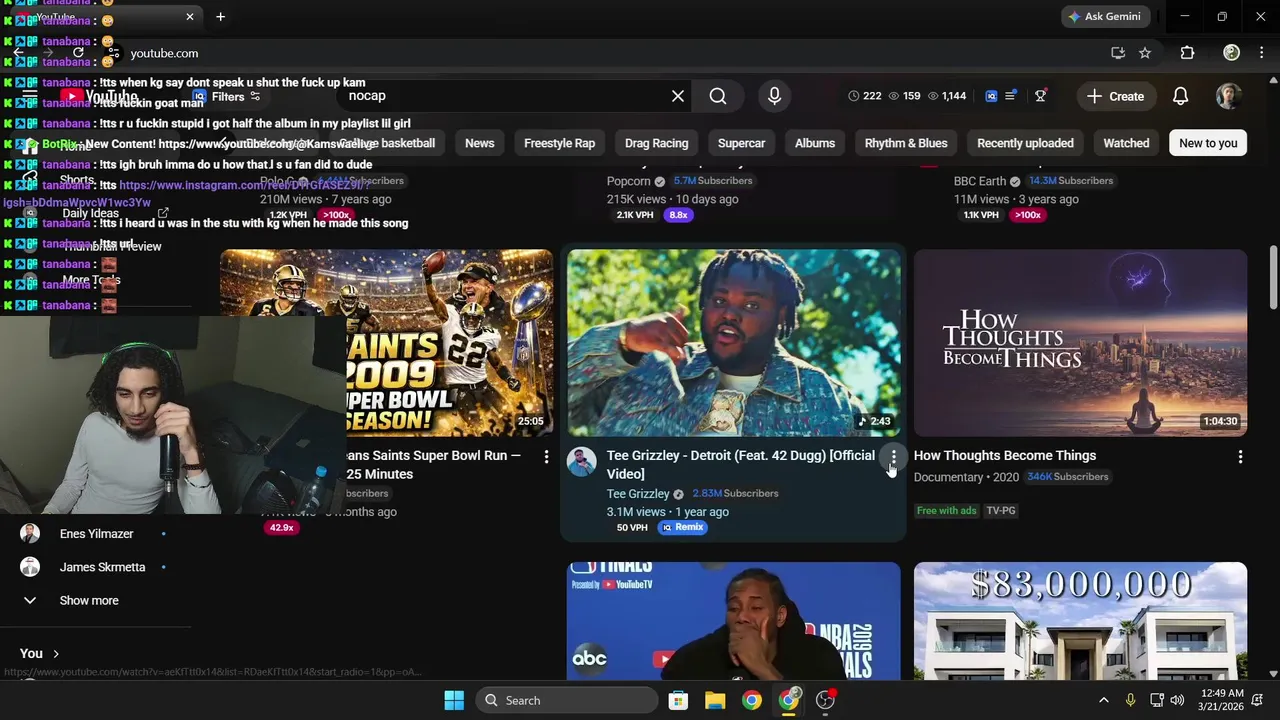
Task: Open the YouTube account avatar menu
Action: pos(1229,96)
